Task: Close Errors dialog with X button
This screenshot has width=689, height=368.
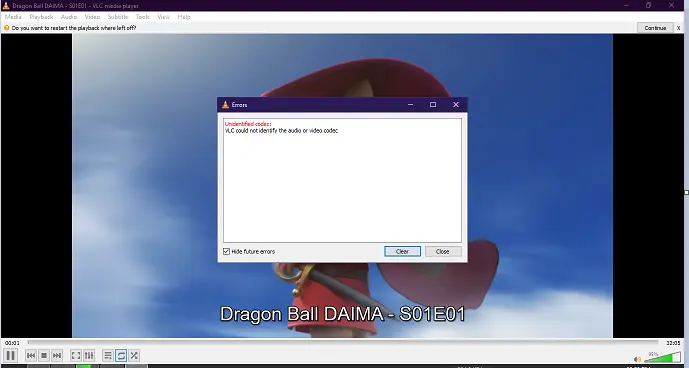Action: [x=456, y=105]
